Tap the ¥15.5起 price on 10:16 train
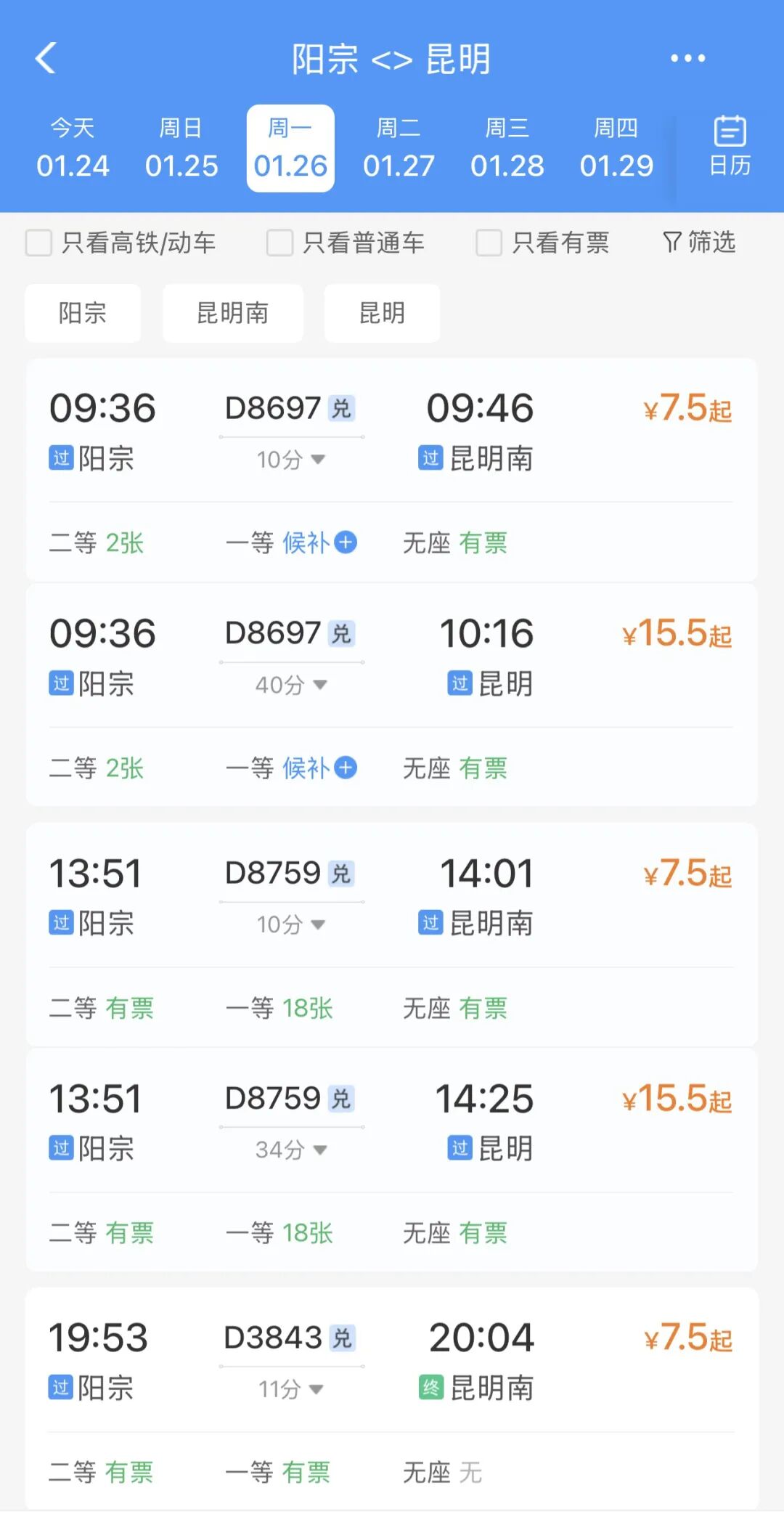This screenshot has height=1517, width=784. [677, 633]
